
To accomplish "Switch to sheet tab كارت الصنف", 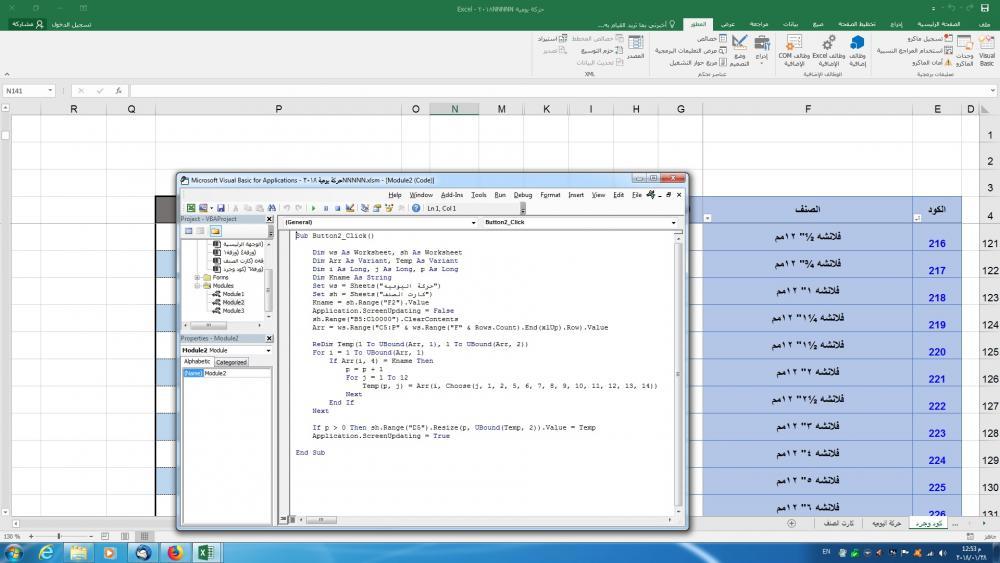I will point(839,523).
